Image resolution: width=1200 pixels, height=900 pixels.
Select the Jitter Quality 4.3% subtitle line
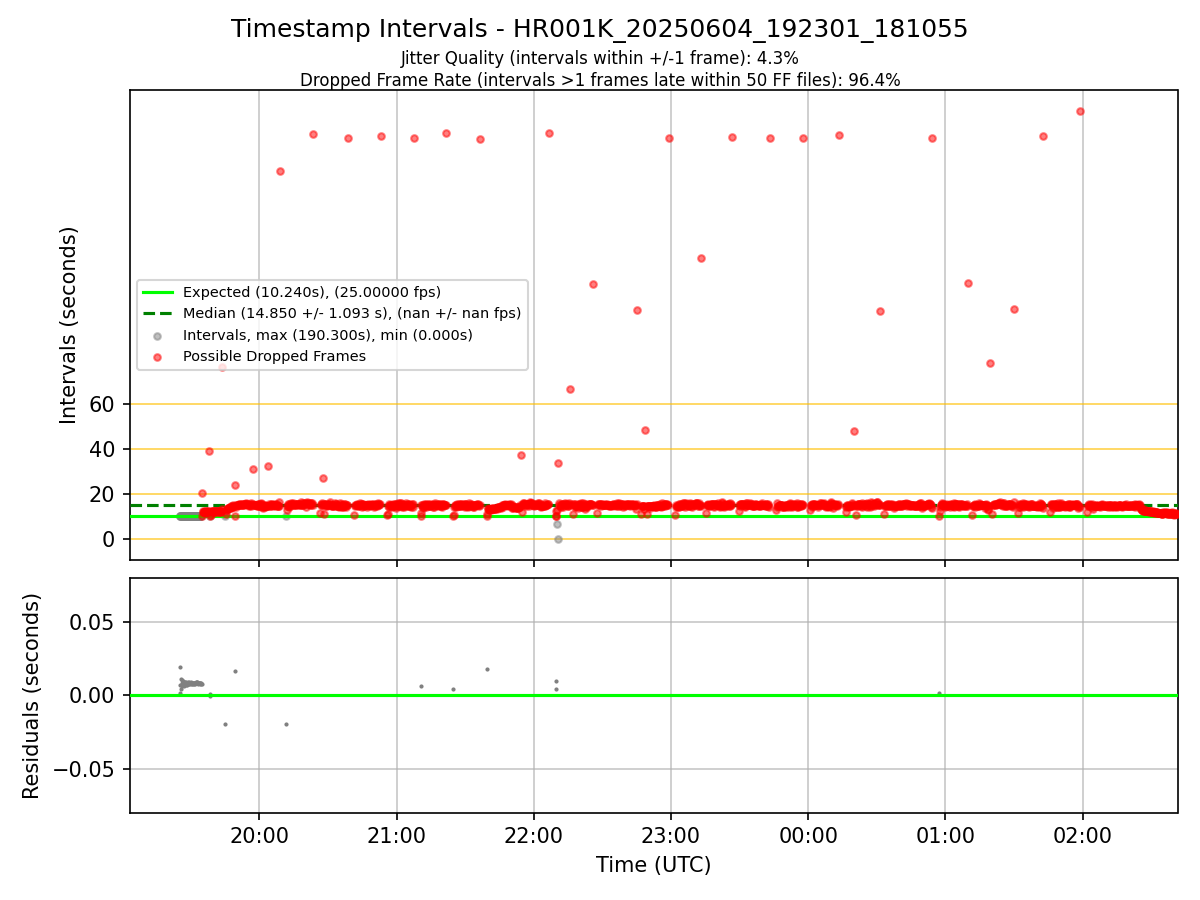point(599,59)
